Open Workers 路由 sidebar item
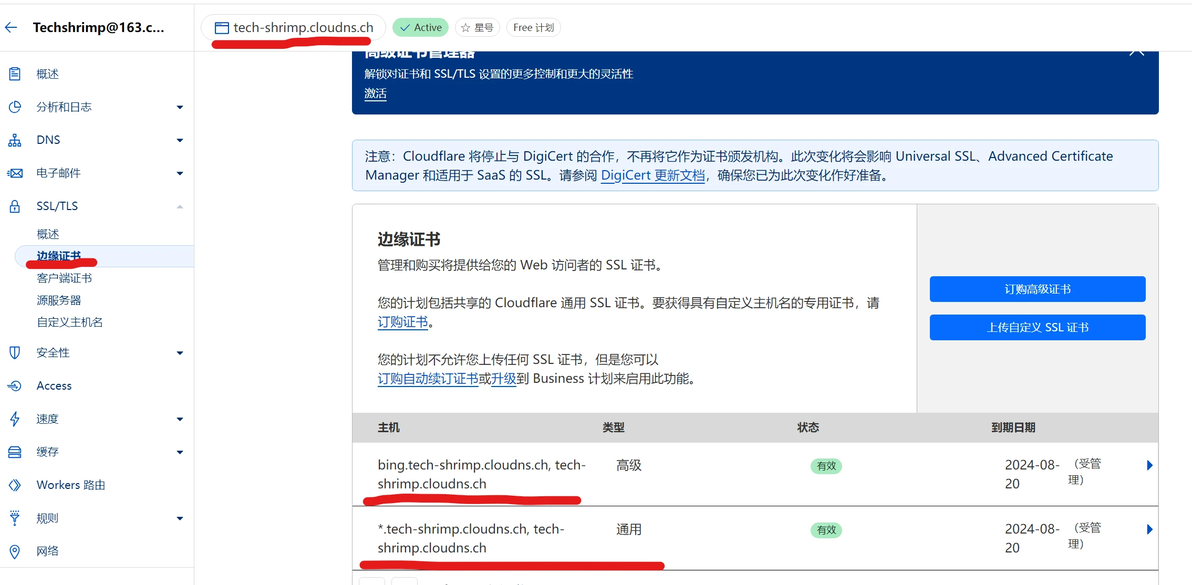Viewport: 1192px width, 585px height. click(x=71, y=485)
